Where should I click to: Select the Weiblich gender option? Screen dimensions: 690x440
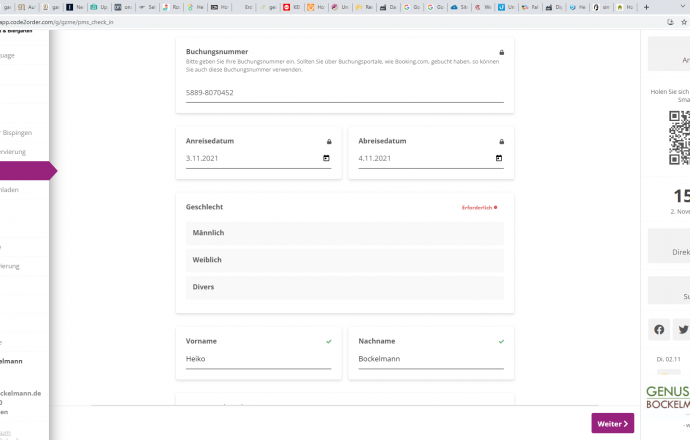(345, 260)
